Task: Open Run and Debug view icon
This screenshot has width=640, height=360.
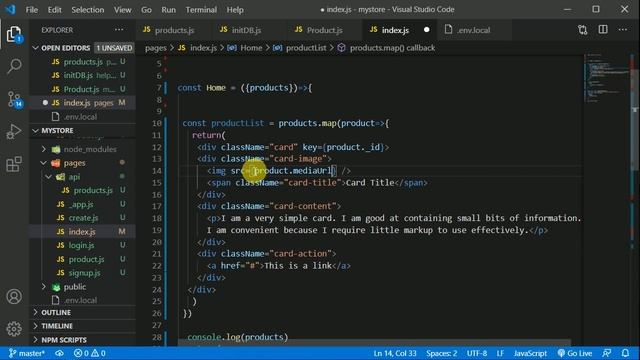Action: 14,131
